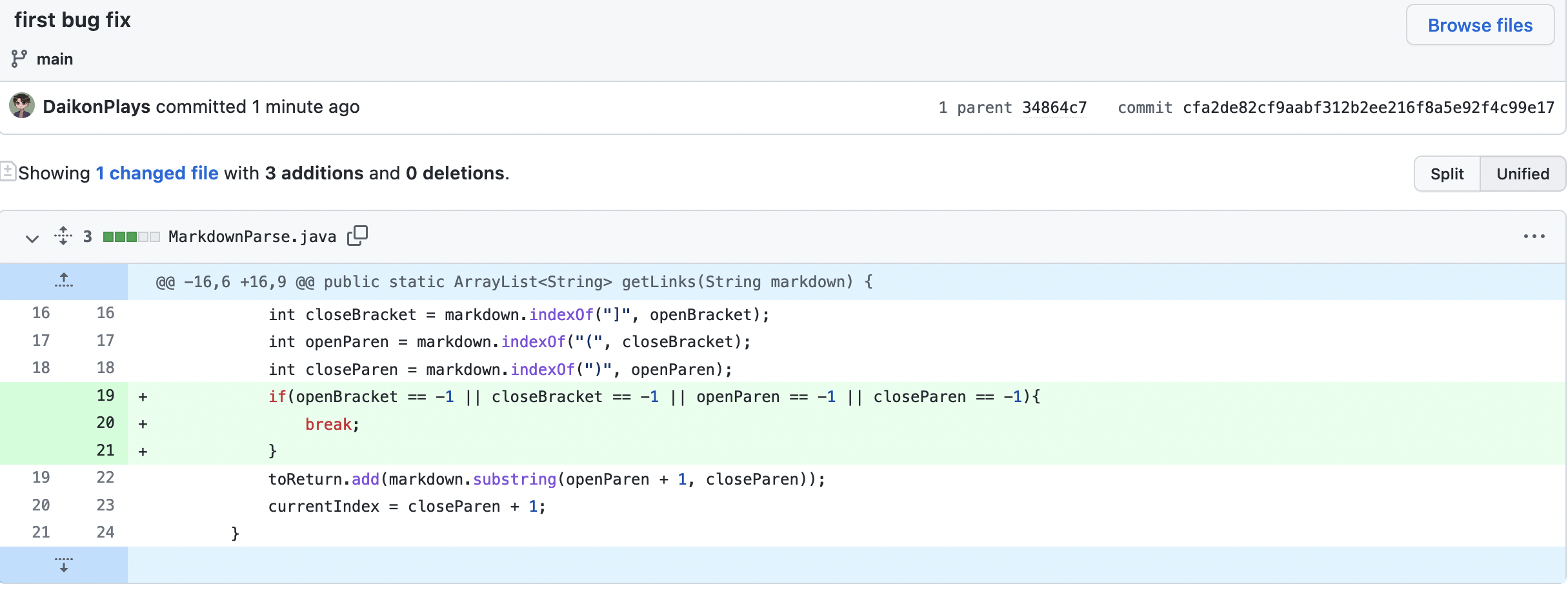Image resolution: width=1568 pixels, height=595 pixels.
Task: Click the 'int openParen' code line
Action: tap(510, 342)
